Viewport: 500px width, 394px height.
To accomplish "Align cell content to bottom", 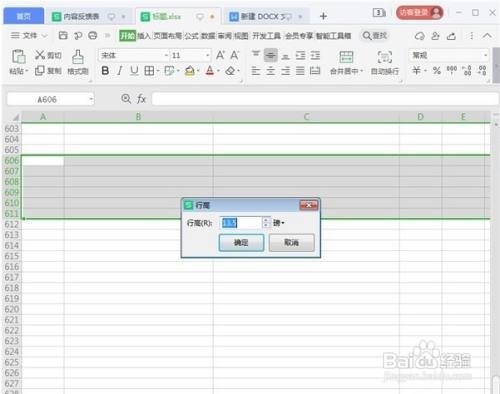I will [x=285, y=56].
